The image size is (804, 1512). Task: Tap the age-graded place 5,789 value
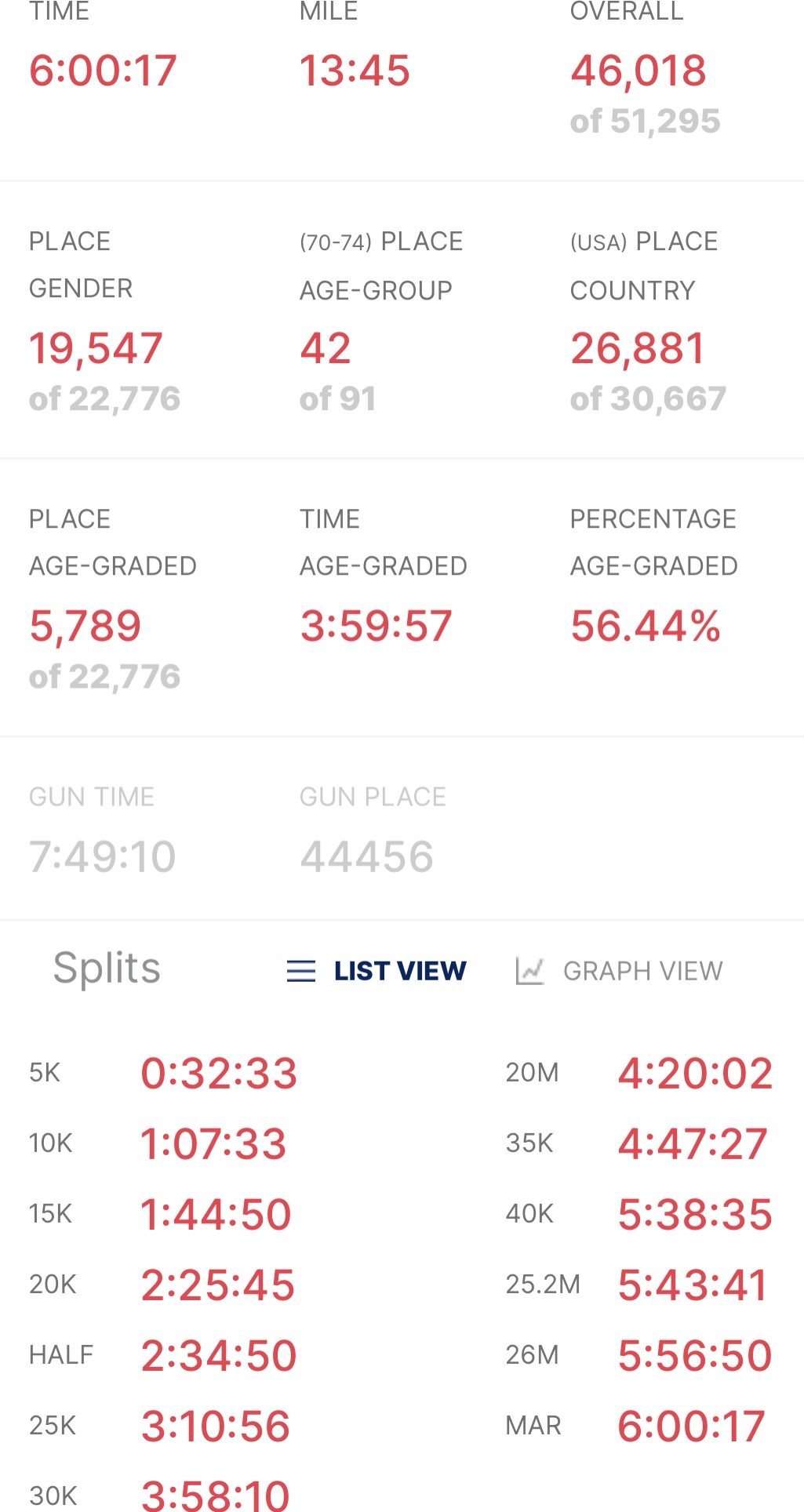(85, 626)
